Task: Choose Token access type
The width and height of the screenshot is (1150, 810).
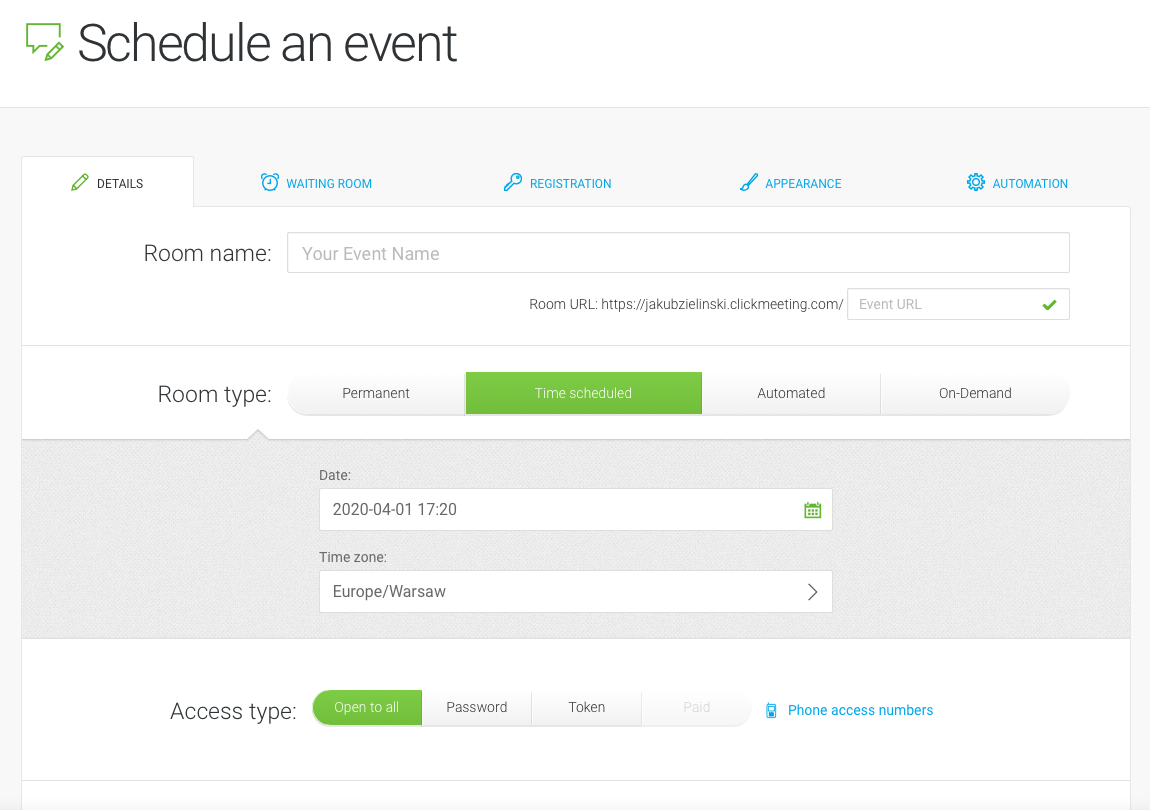Action: (587, 707)
